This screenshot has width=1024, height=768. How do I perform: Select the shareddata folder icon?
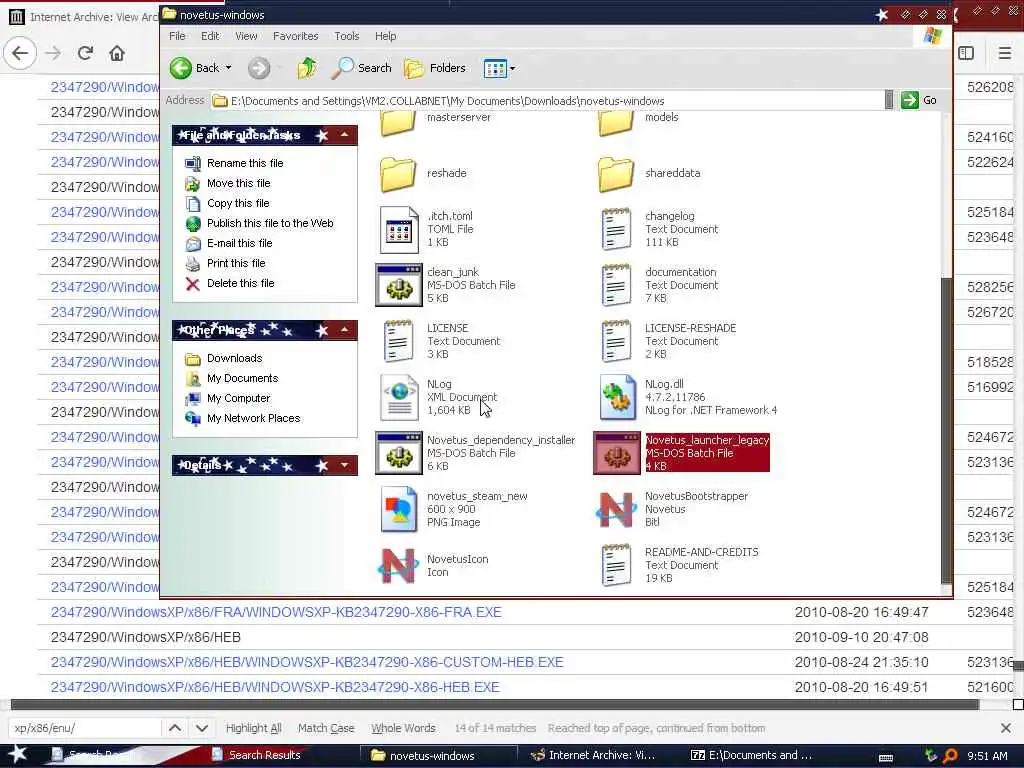[616, 174]
